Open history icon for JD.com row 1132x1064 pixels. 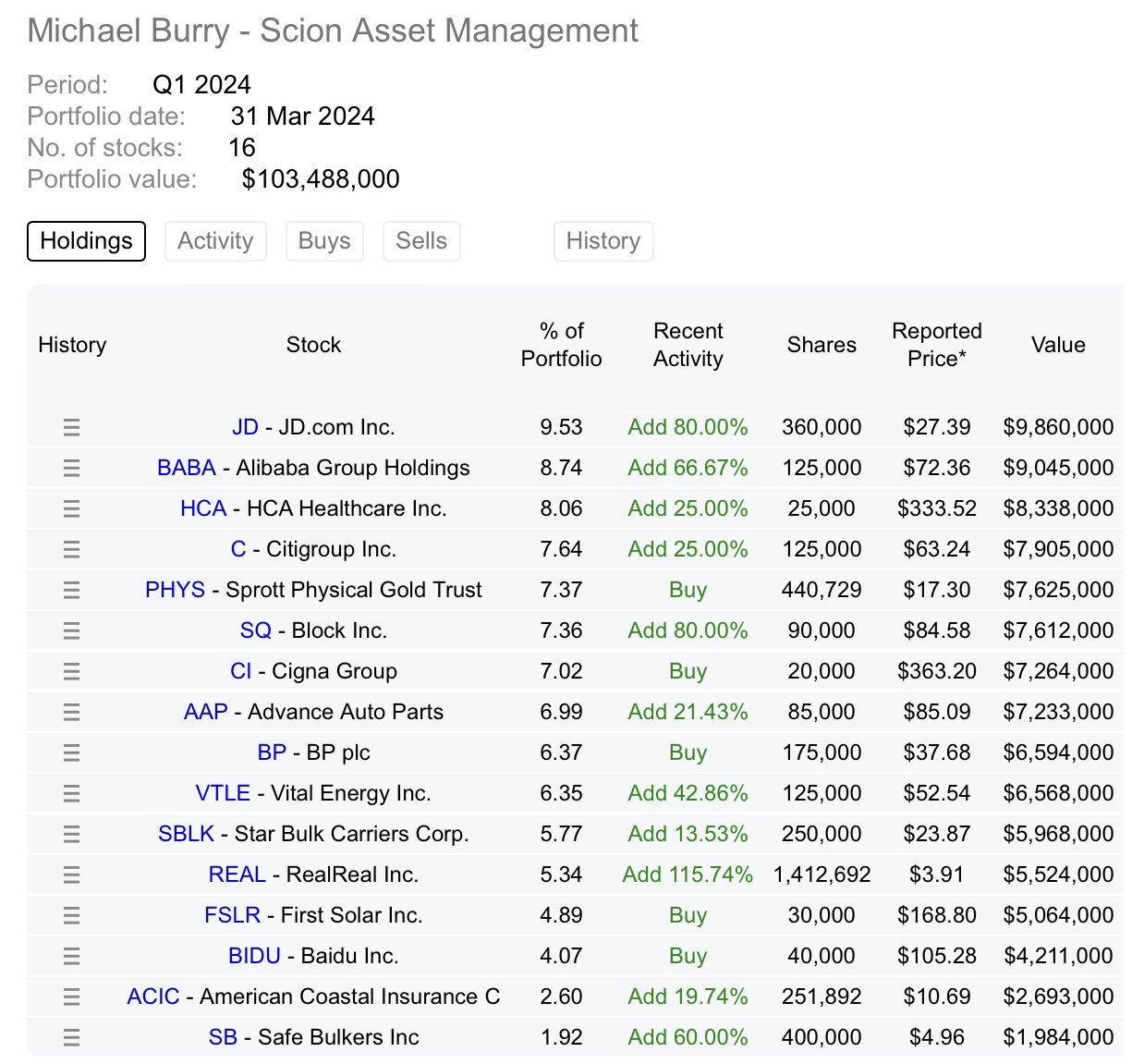click(x=71, y=427)
